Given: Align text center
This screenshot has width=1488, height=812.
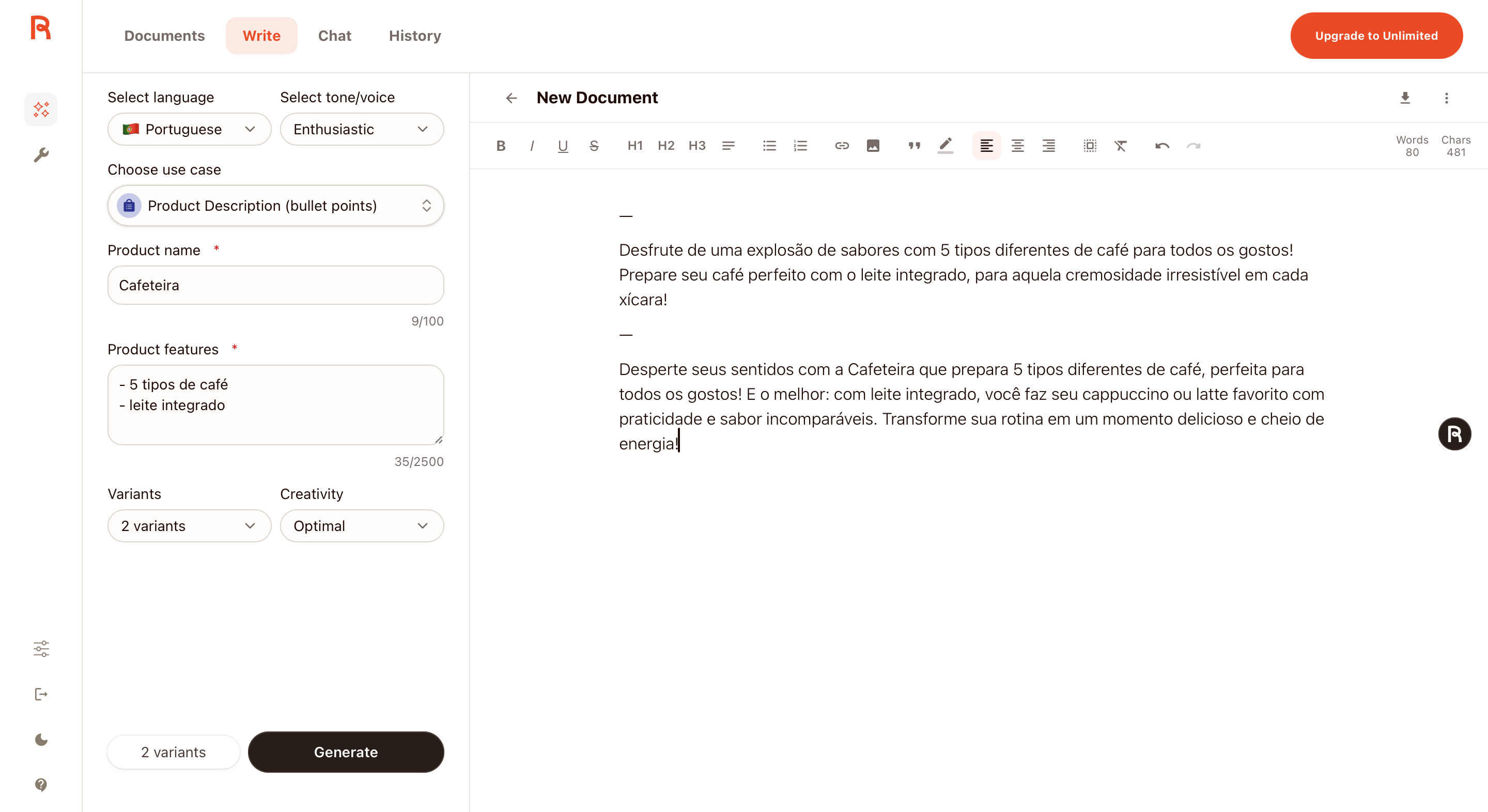Looking at the screenshot, I should pyautogui.click(x=1018, y=146).
